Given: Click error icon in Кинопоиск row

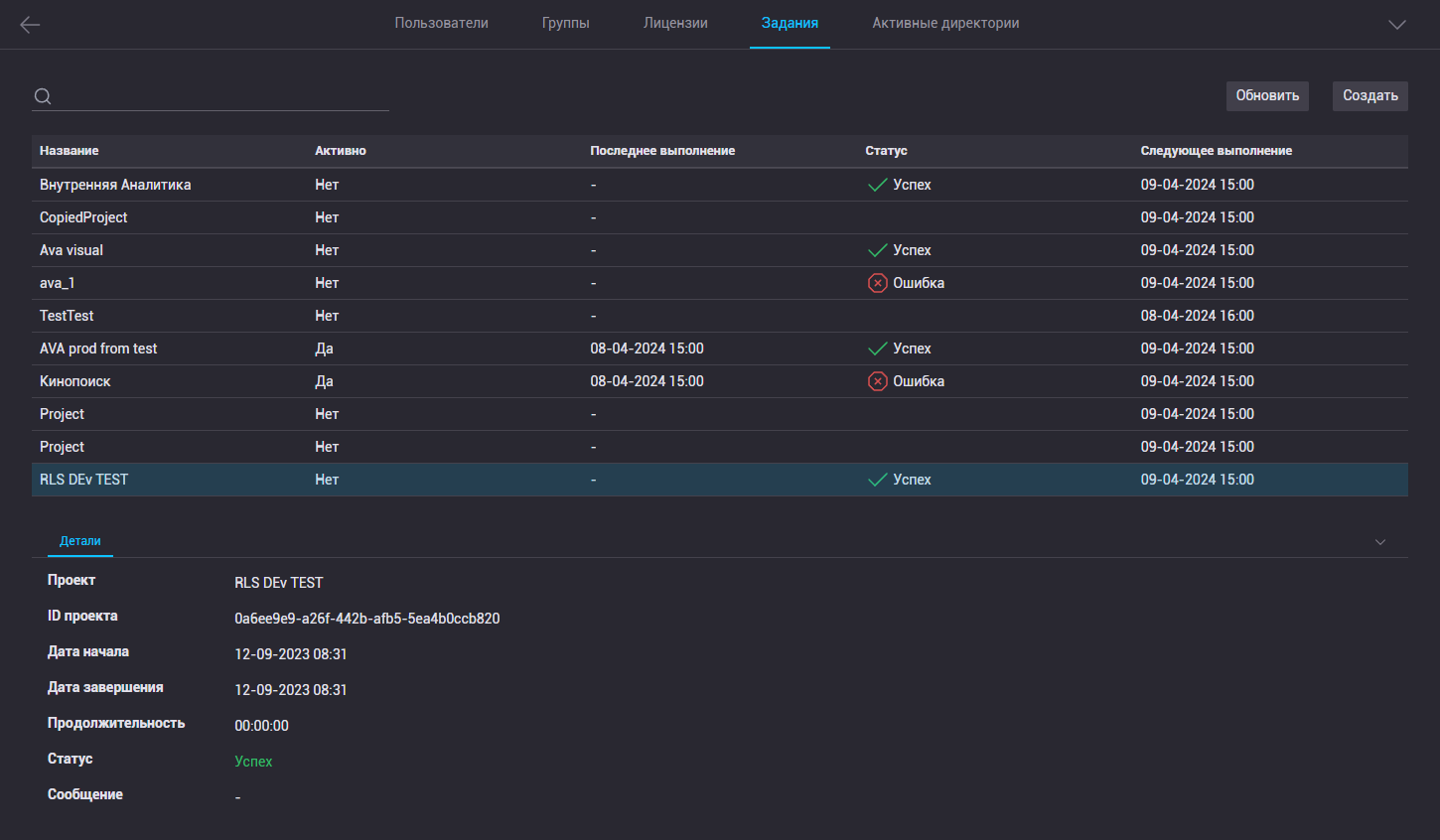Looking at the screenshot, I should pos(878,381).
